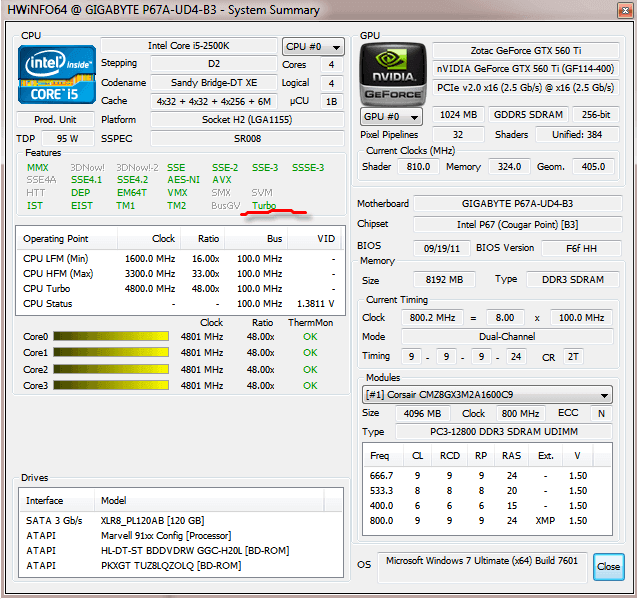Image resolution: width=637 pixels, height=599 pixels.
Task: Select the 533.3 frequency timing row
Action: (487, 491)
